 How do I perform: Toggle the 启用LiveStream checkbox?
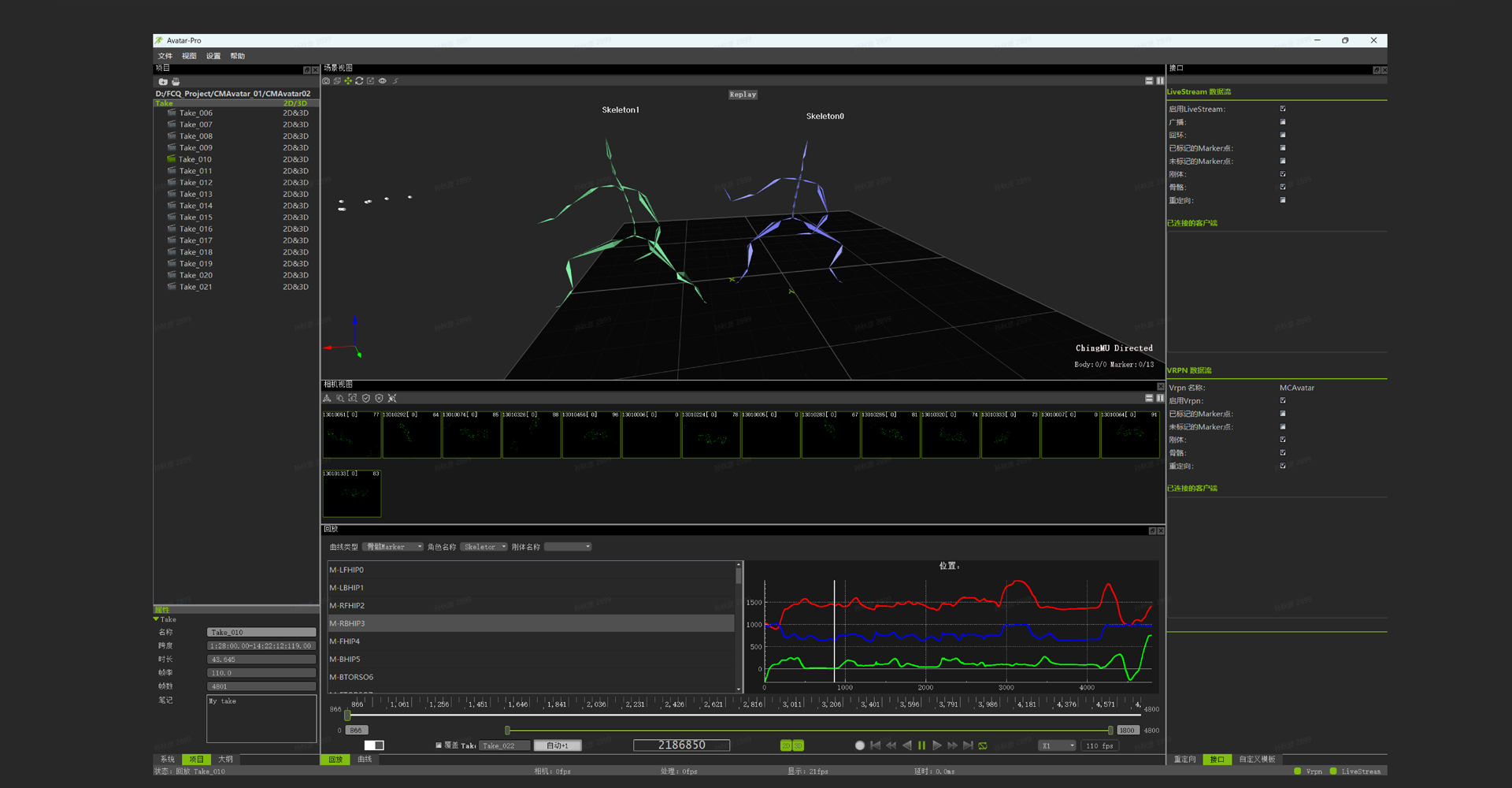[x=1283, y=109]
